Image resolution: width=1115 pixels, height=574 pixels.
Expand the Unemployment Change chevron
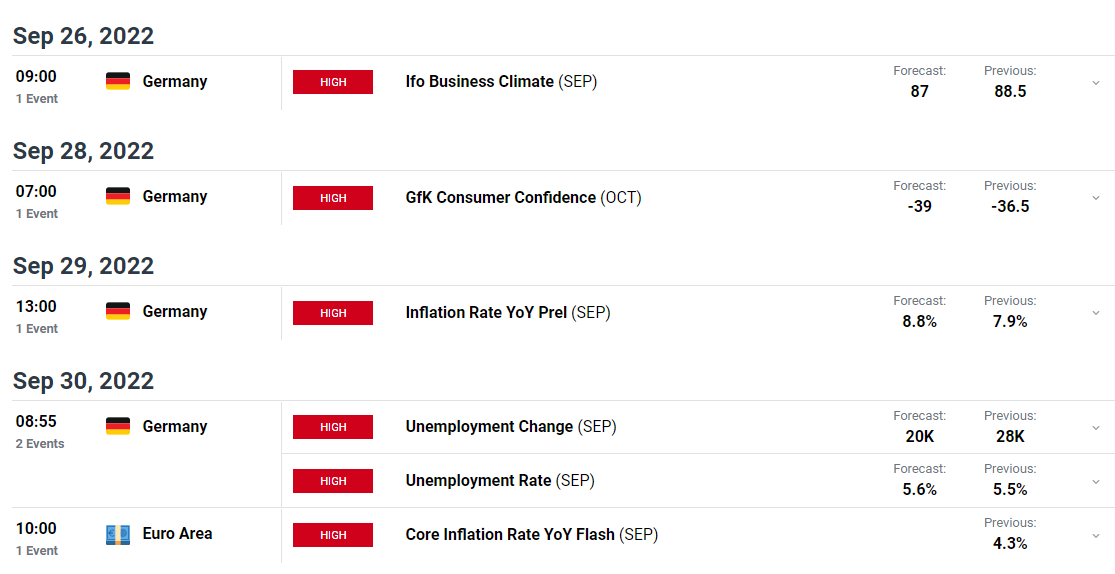1096,427
